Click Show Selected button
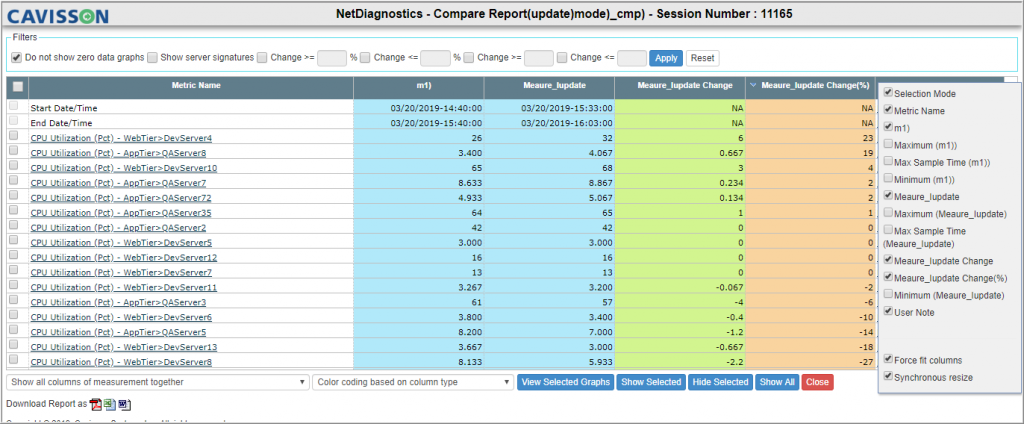The width and height of the screenshot is (1024, 424). [652, 382]
